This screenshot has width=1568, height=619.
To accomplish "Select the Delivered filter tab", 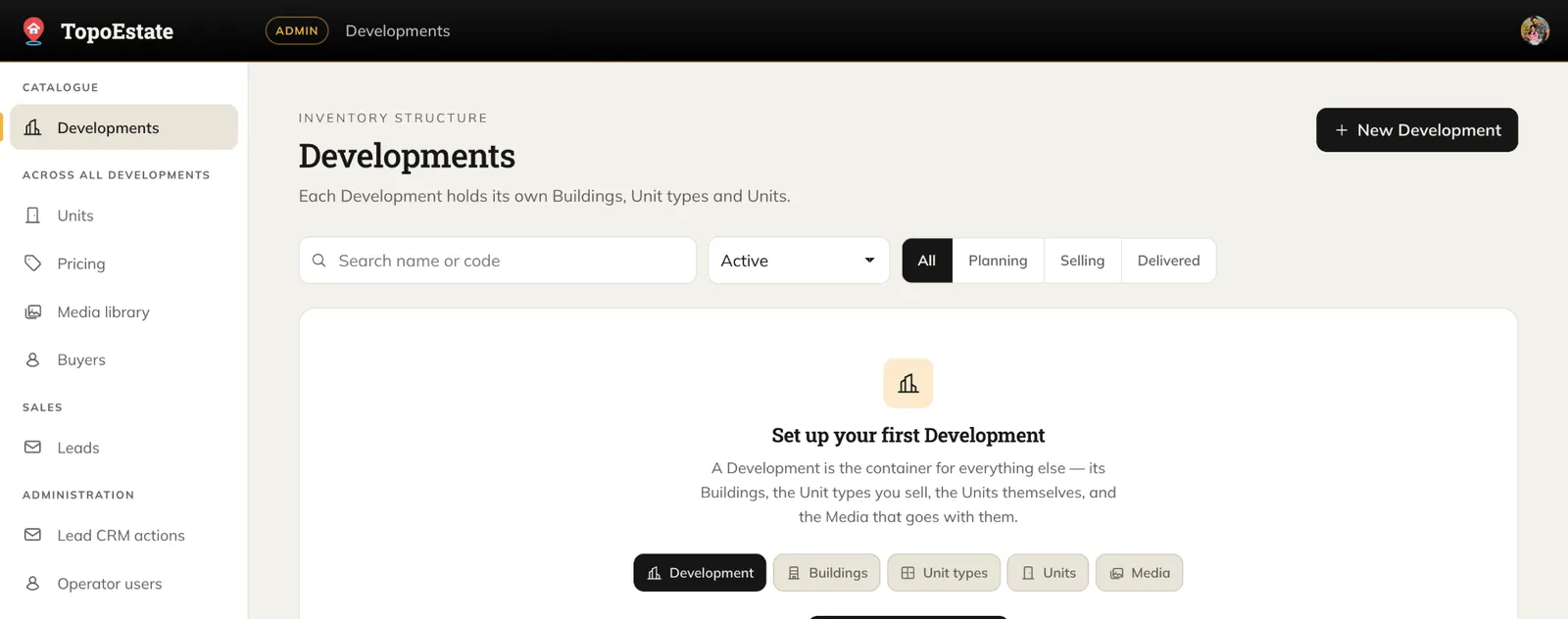I will (1168, 261).
